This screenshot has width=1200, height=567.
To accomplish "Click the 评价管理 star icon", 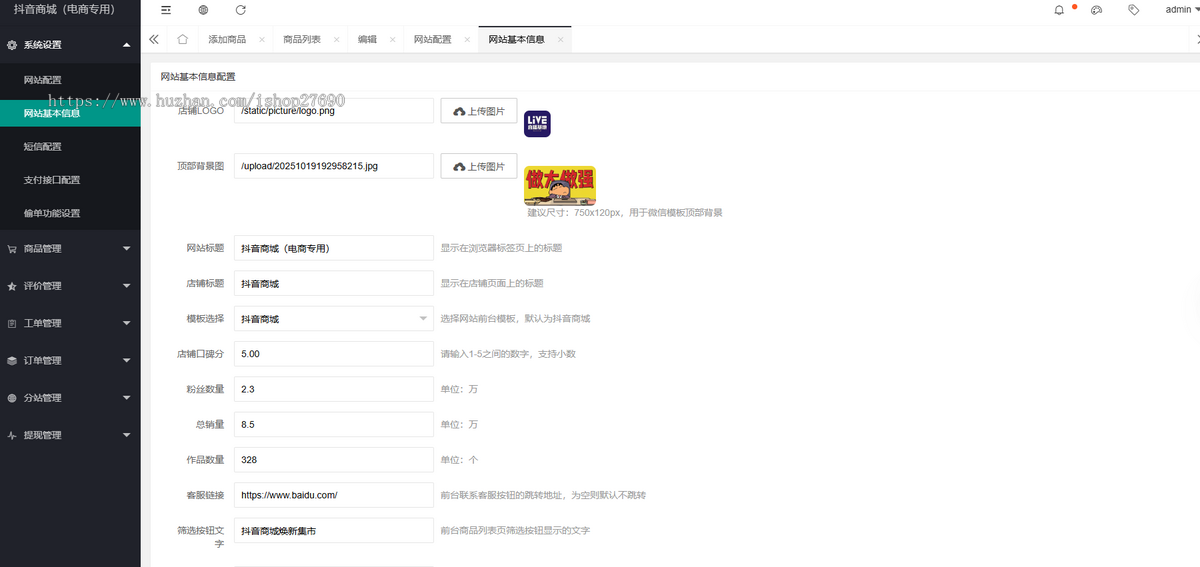I will [12, 286].
